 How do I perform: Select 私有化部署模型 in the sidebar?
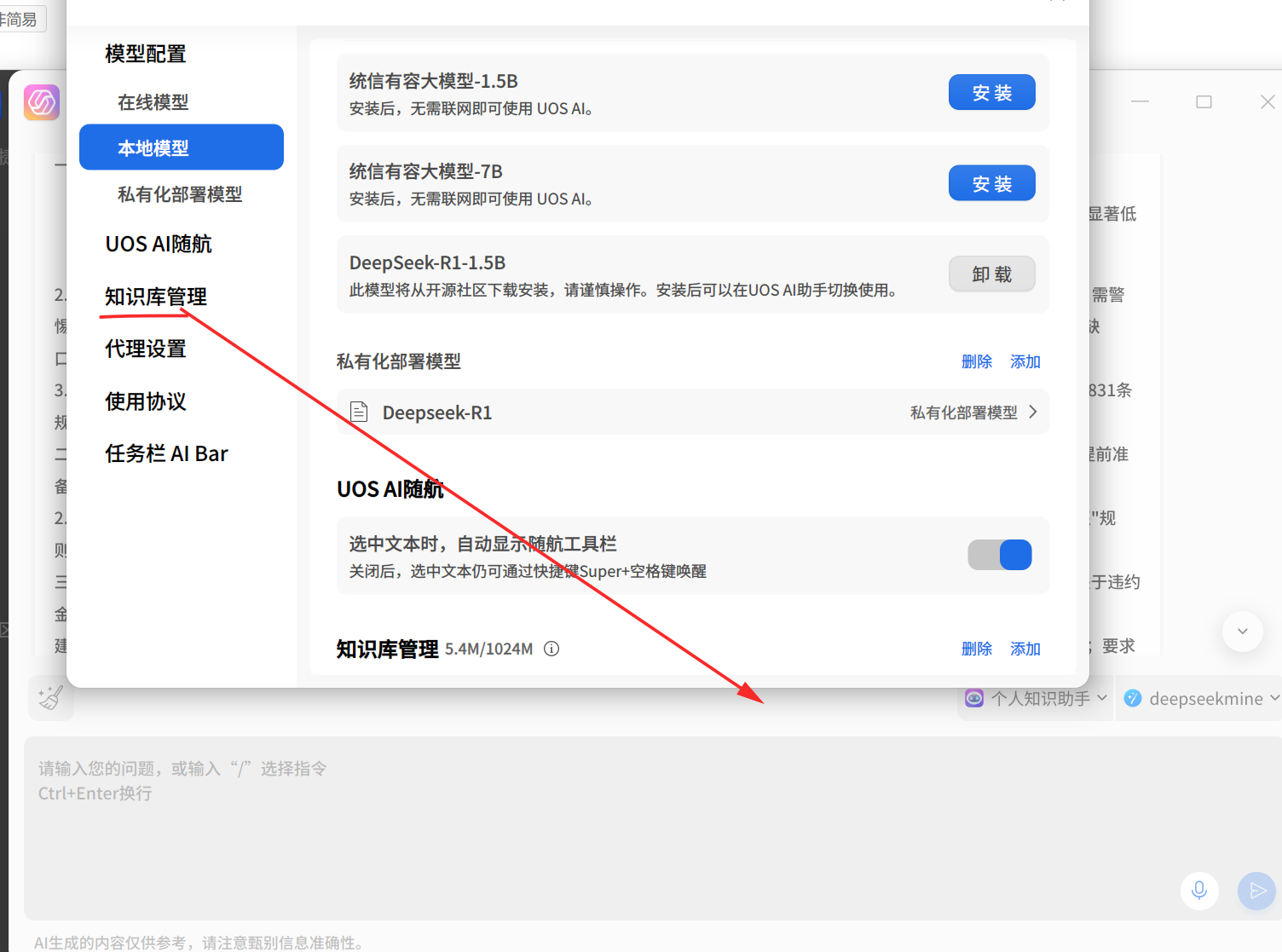[x=180, y=194]
